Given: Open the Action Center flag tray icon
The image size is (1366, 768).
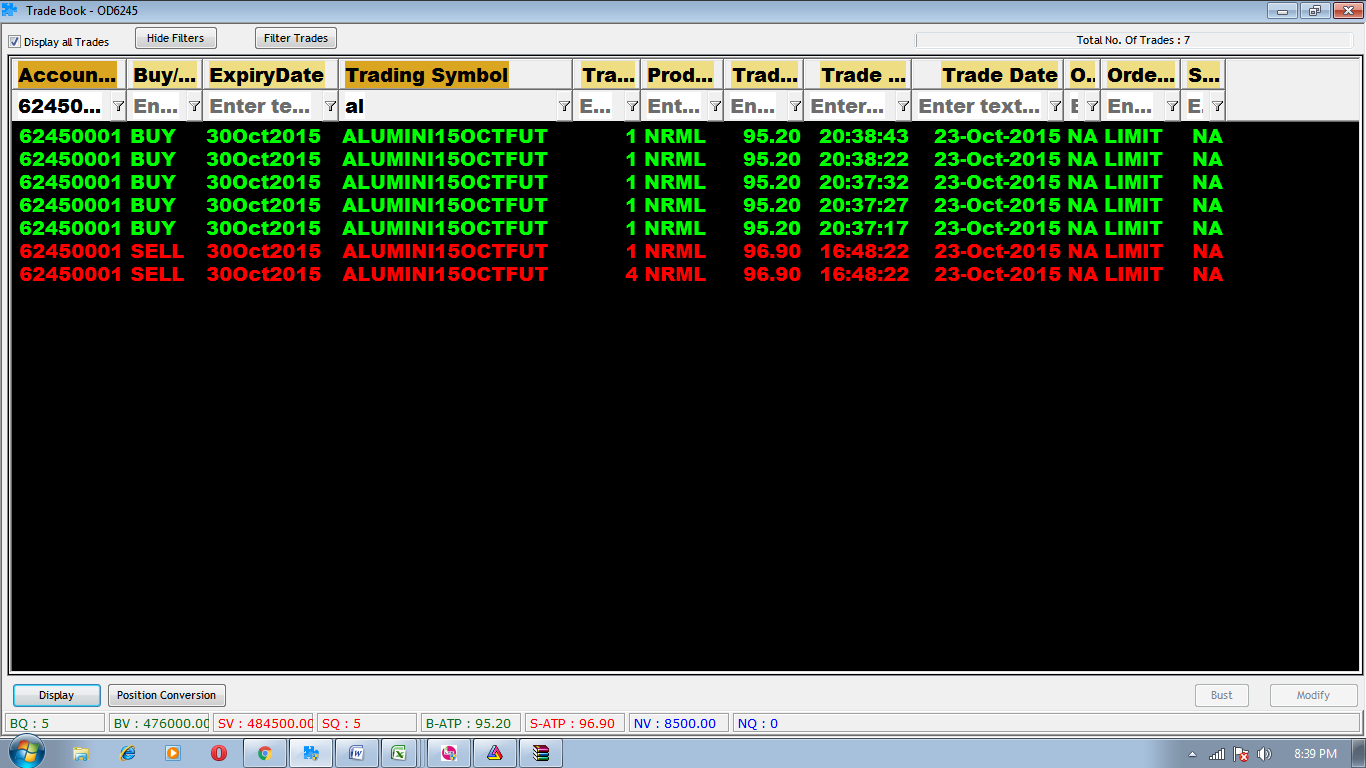Looking at the screenshot, I should point(1241,753).
